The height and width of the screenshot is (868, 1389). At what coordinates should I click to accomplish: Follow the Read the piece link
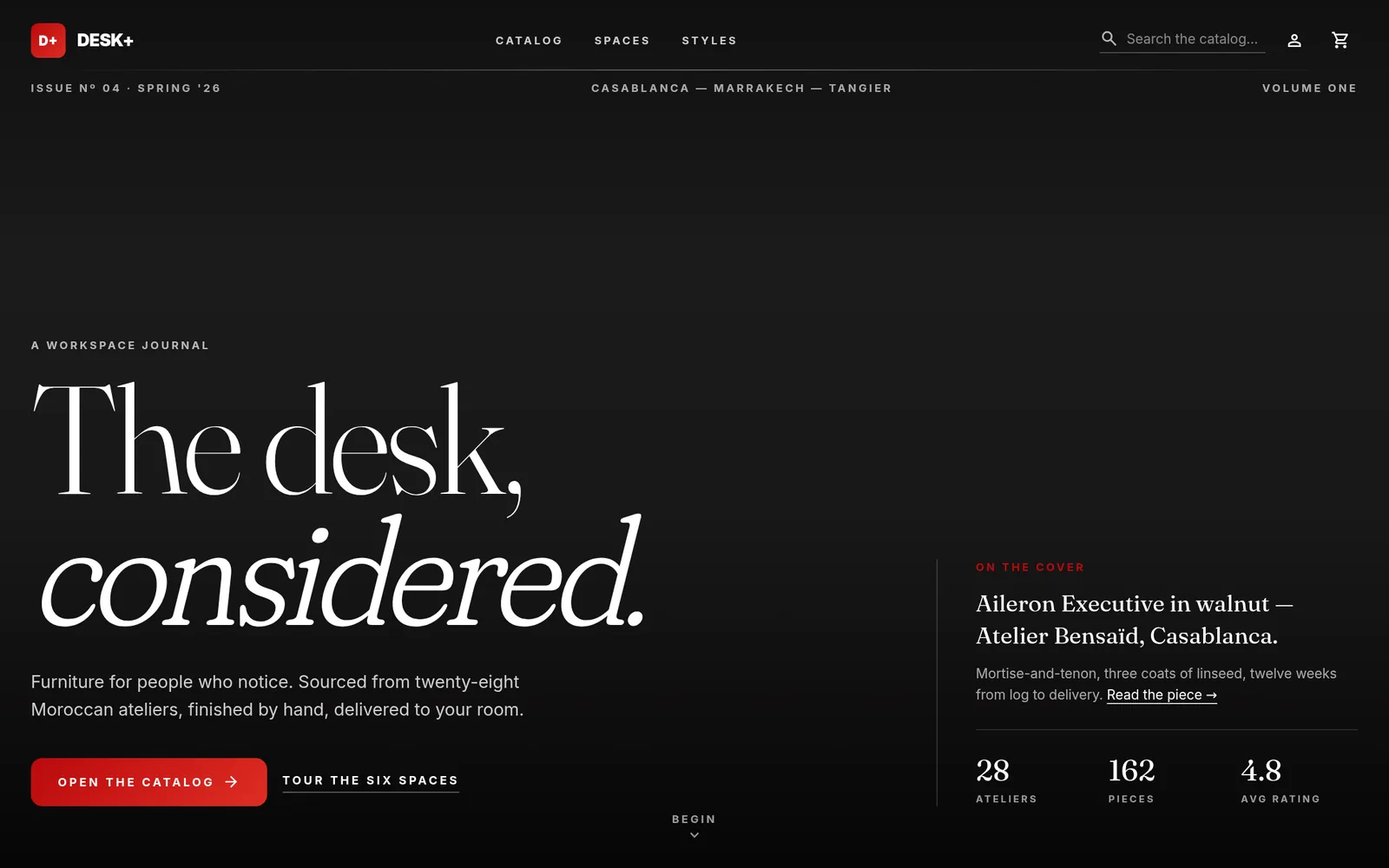(1162, 694)
